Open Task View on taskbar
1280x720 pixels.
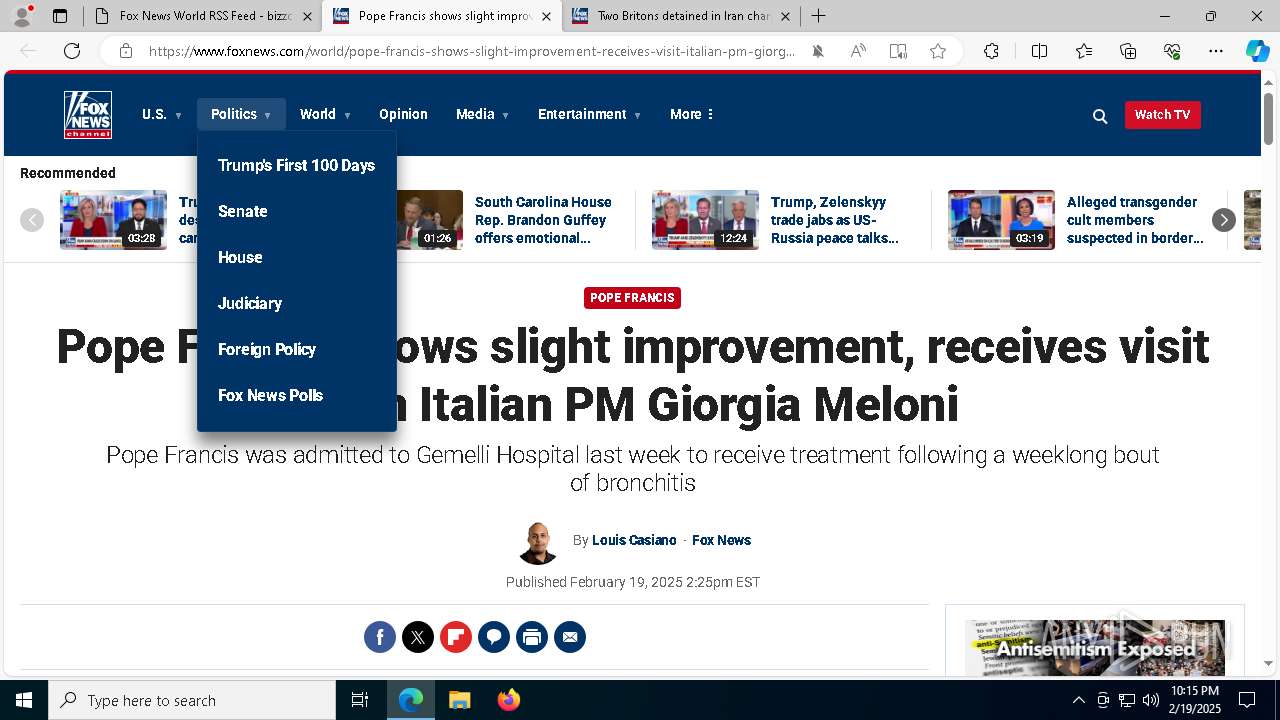tap(360, 700)
